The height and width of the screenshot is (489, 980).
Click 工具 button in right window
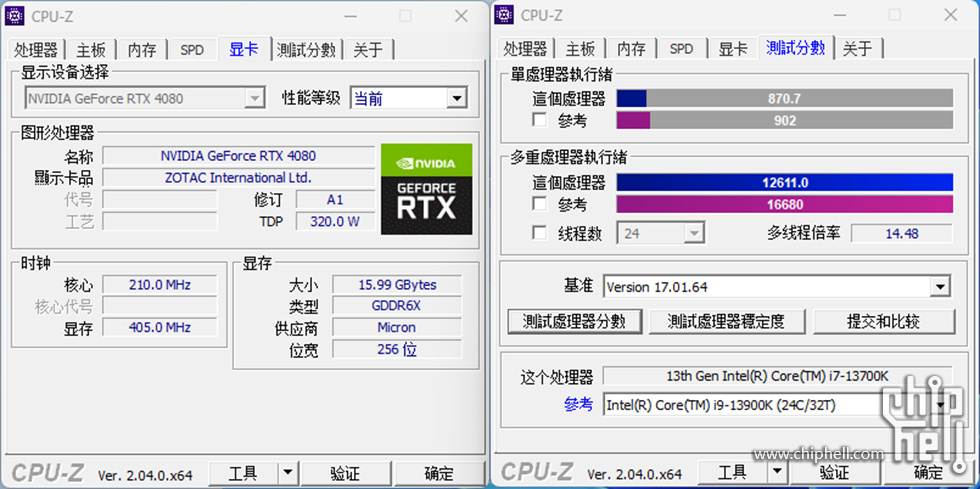click(x=732, y=471)
